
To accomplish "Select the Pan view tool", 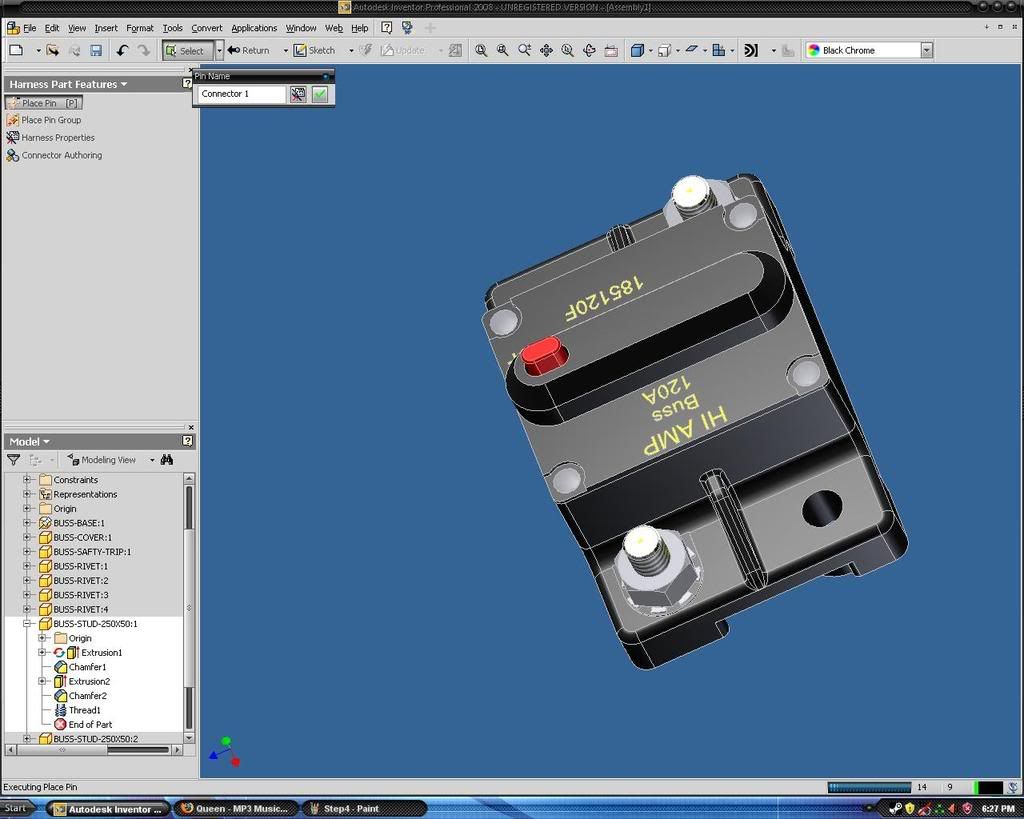I will click(546, 50).
